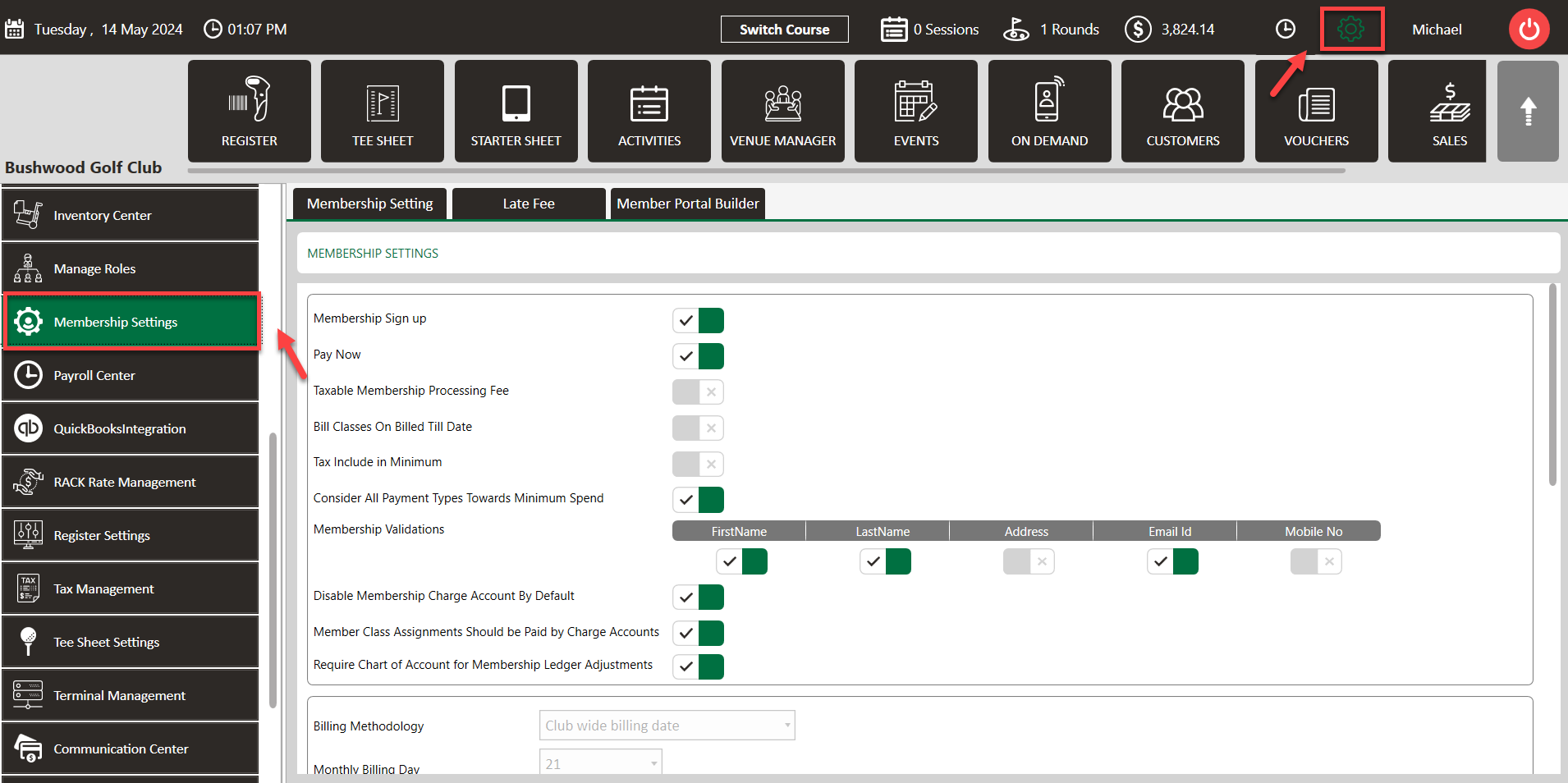Open the Venue Manager tile
The width and height of the screenshot is (1568, 783).
pyautogui.click(x=782, y=111)
